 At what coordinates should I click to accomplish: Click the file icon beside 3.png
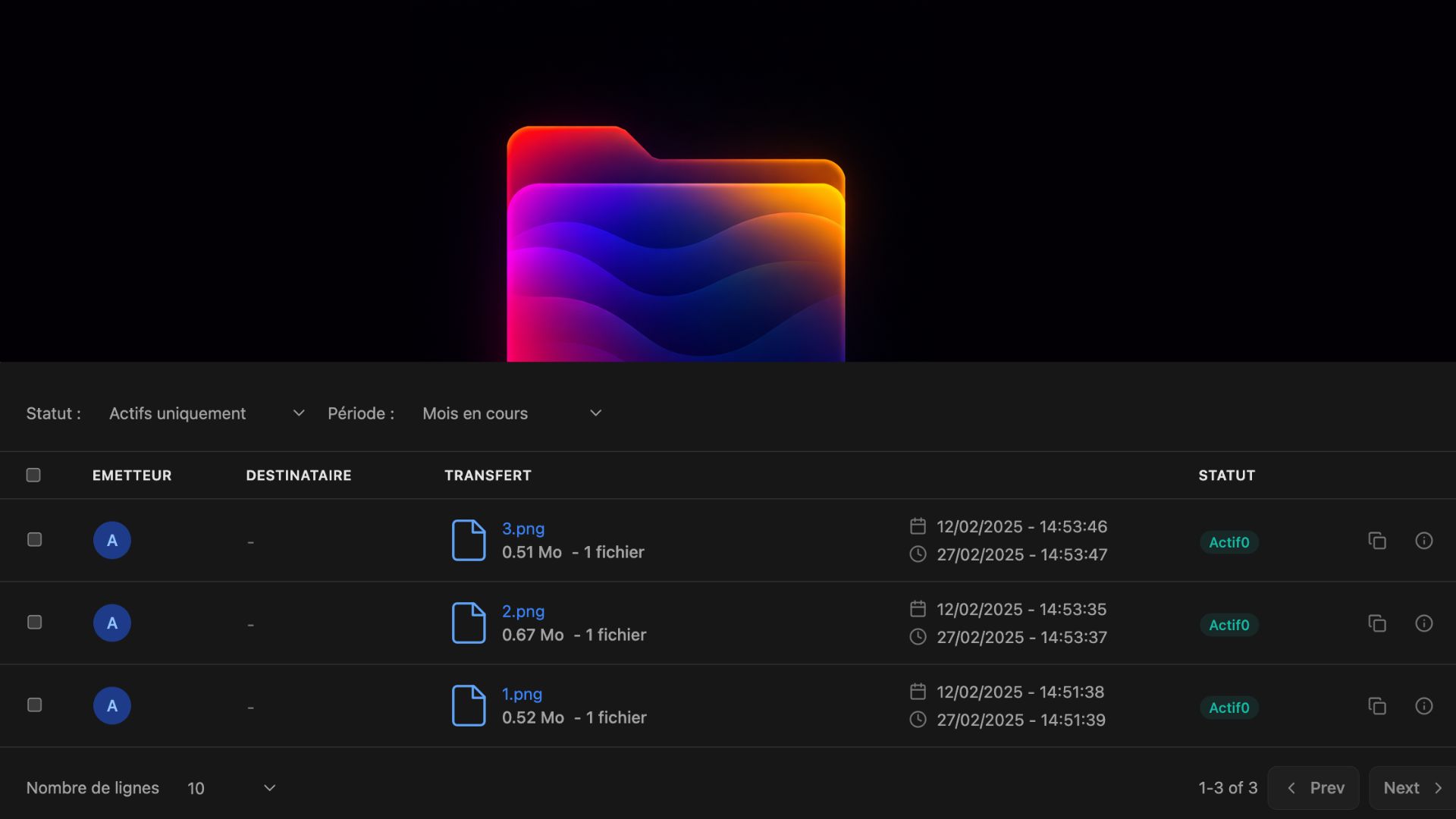tap(469, 540)
